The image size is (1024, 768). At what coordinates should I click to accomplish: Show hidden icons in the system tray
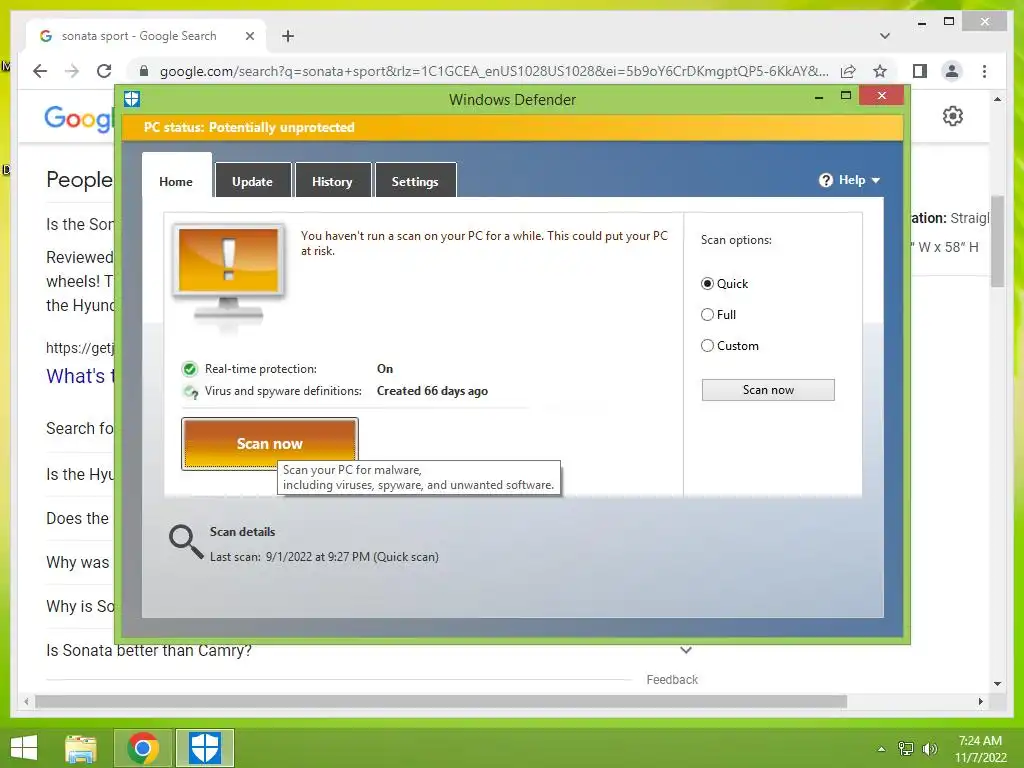pyautogui.click(x=882, y=749)
